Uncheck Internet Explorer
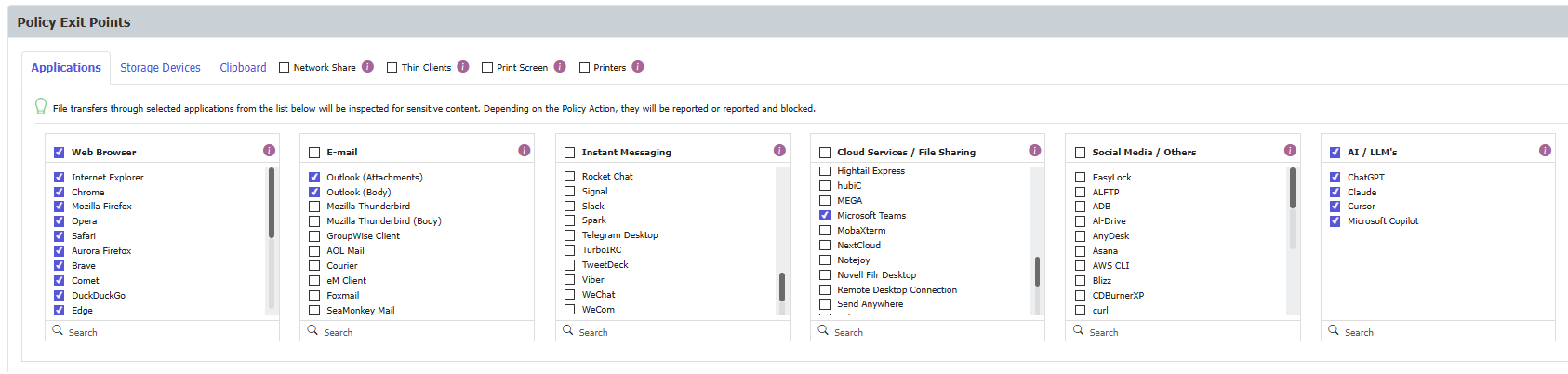This screenshot has width=1568, height=374. pos(60,177)
